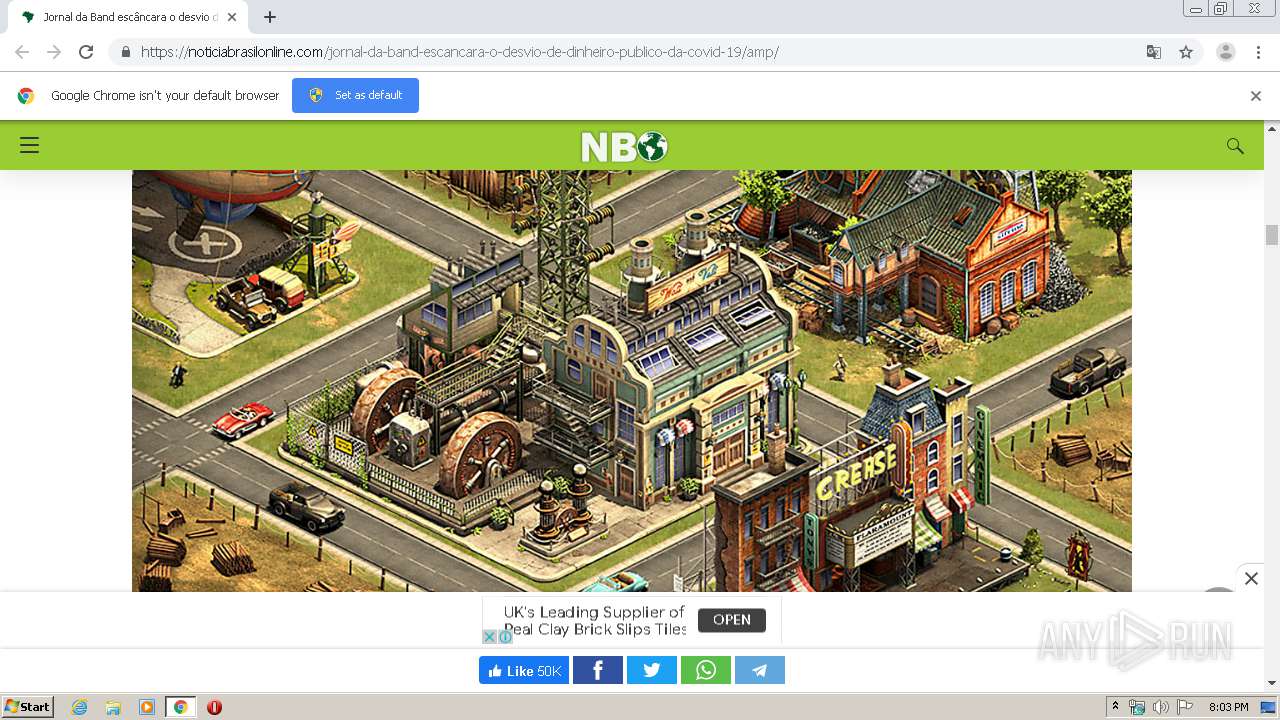Viewport: 1280px width, 720px height.
Task: Open the clock showing 8:03 PM
Action: point(1229,707)
